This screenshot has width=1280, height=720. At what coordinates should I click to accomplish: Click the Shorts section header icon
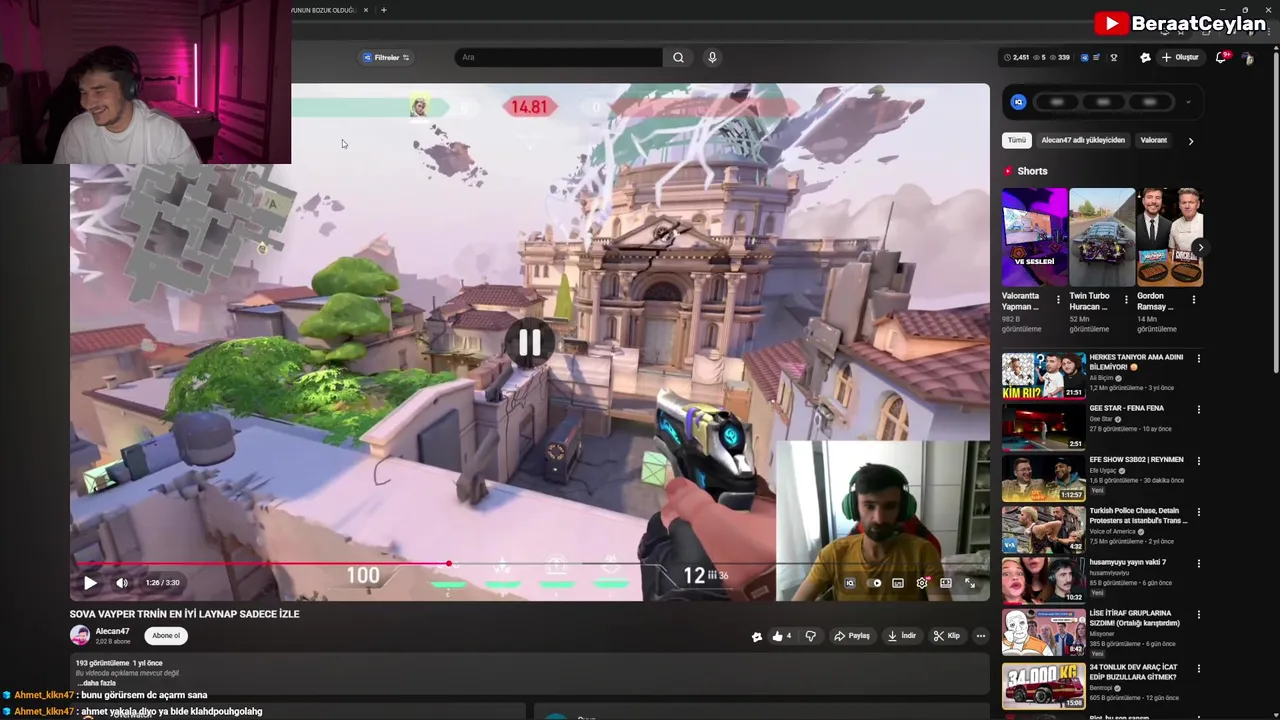point(1008,171)
